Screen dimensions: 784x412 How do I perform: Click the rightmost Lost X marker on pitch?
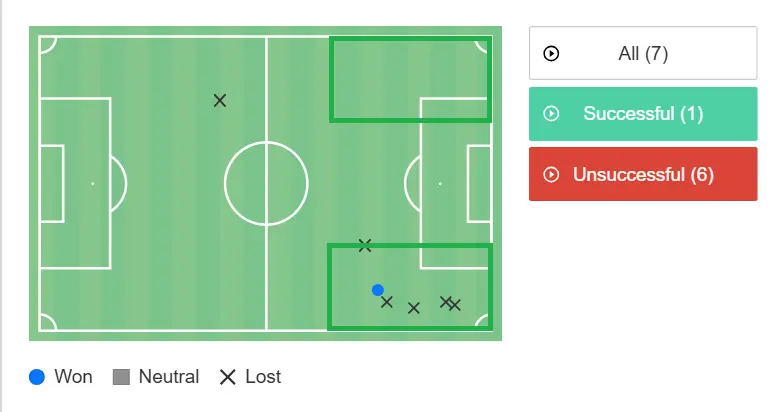click(x=455, y=305)
